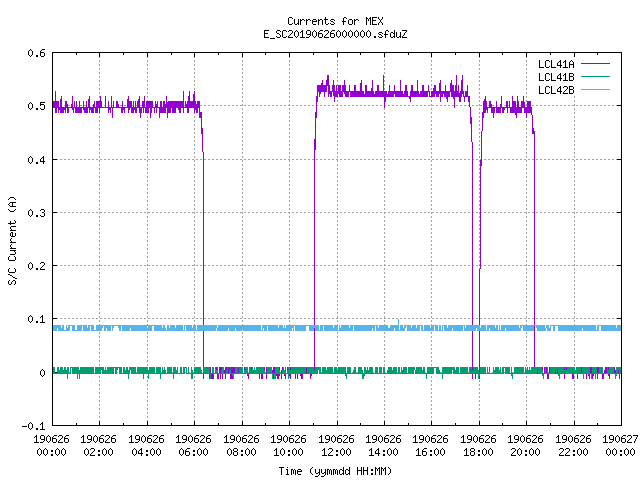Viewport: 640px width, 480px height.
Task: Click the blue LCL42B legend line sample
Action: (596, 89)
